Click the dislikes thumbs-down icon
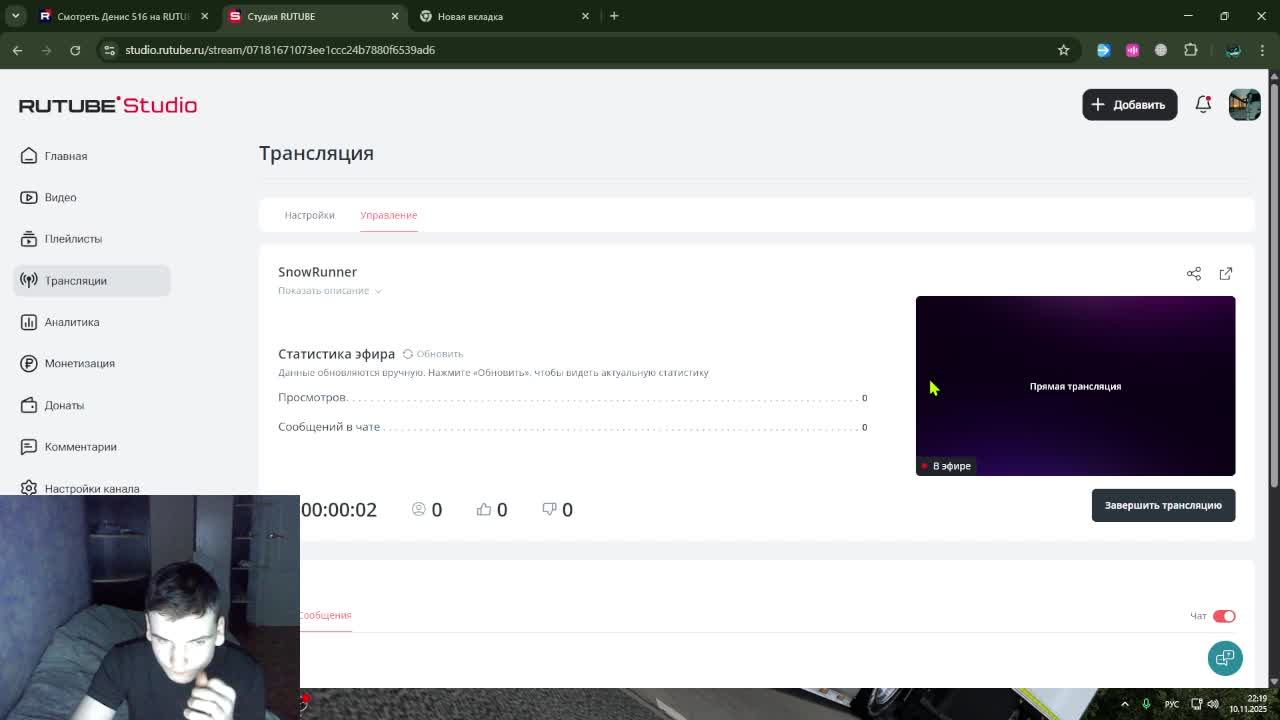This screenshot has width=1280, height=720. (549, 509)
